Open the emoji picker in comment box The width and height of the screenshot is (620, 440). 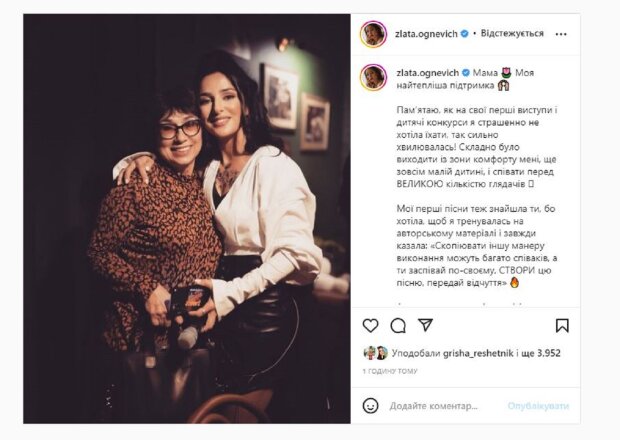point(371,405)
